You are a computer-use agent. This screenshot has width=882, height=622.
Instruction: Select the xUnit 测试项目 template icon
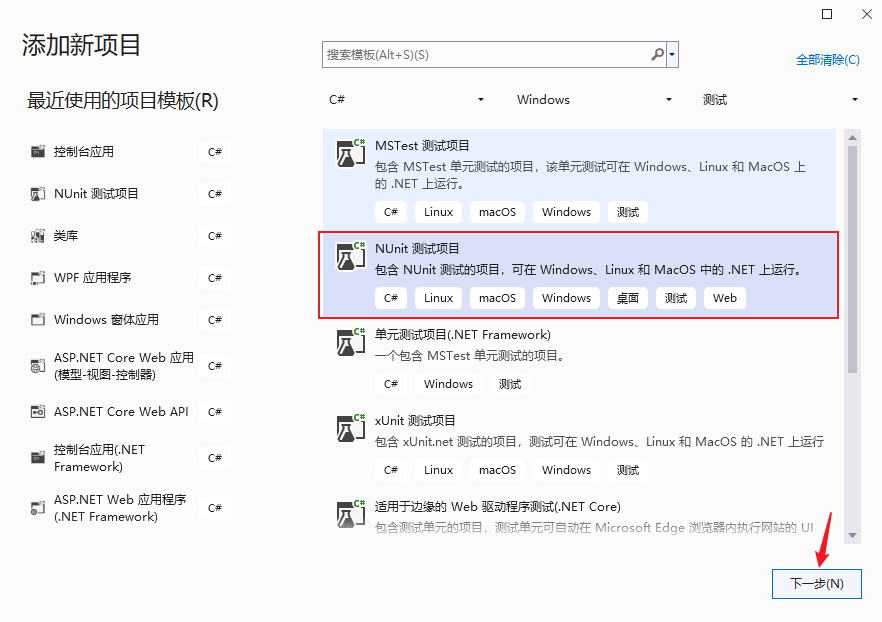click(350, 429)
